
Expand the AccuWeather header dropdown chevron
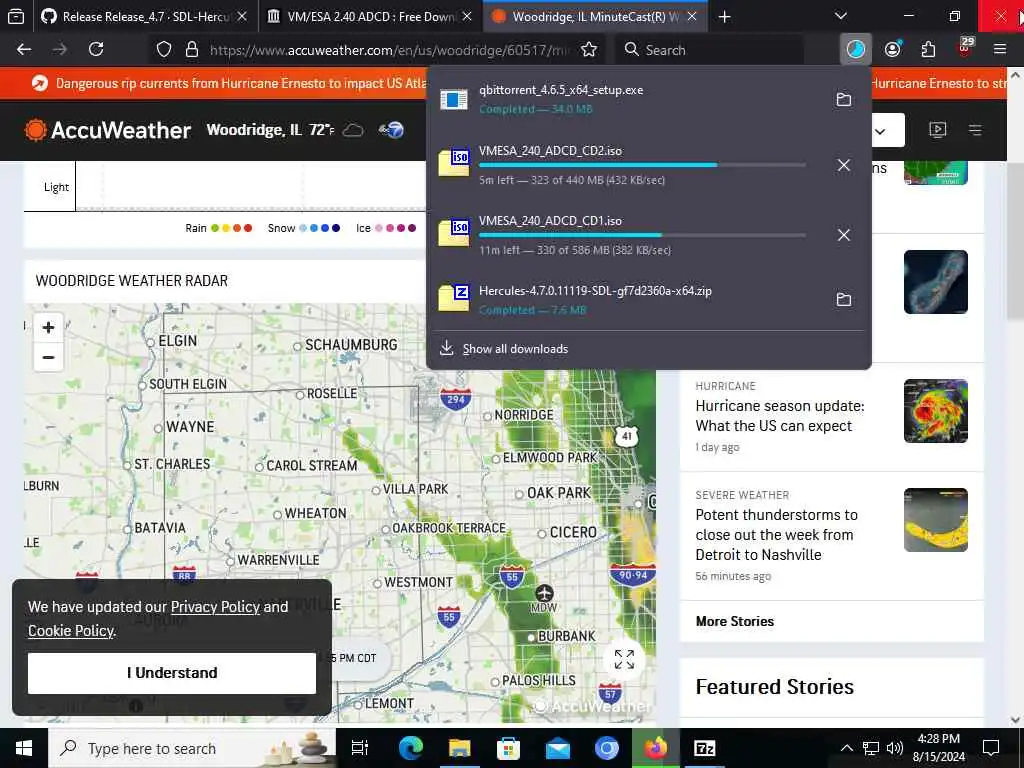[880, 131]
